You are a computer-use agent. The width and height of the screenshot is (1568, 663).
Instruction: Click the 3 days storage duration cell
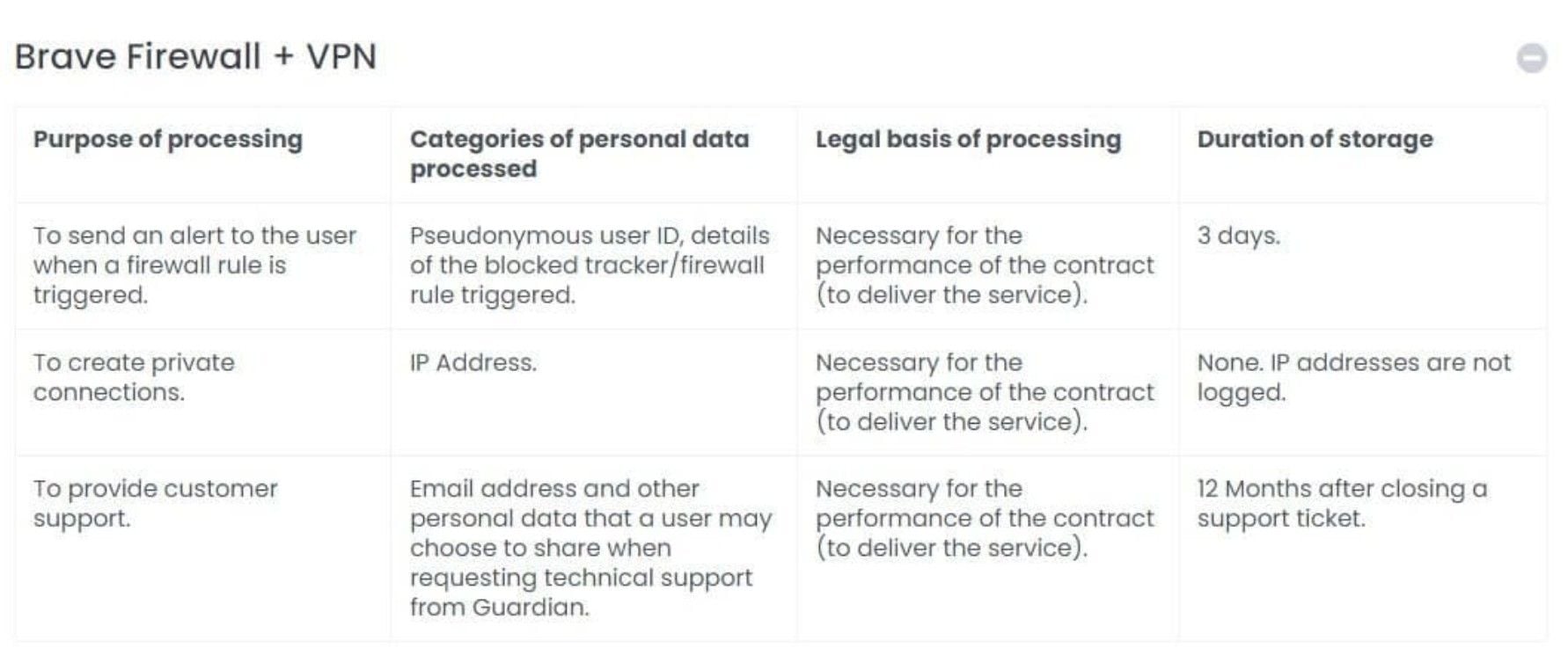(x=1238, y=236)
